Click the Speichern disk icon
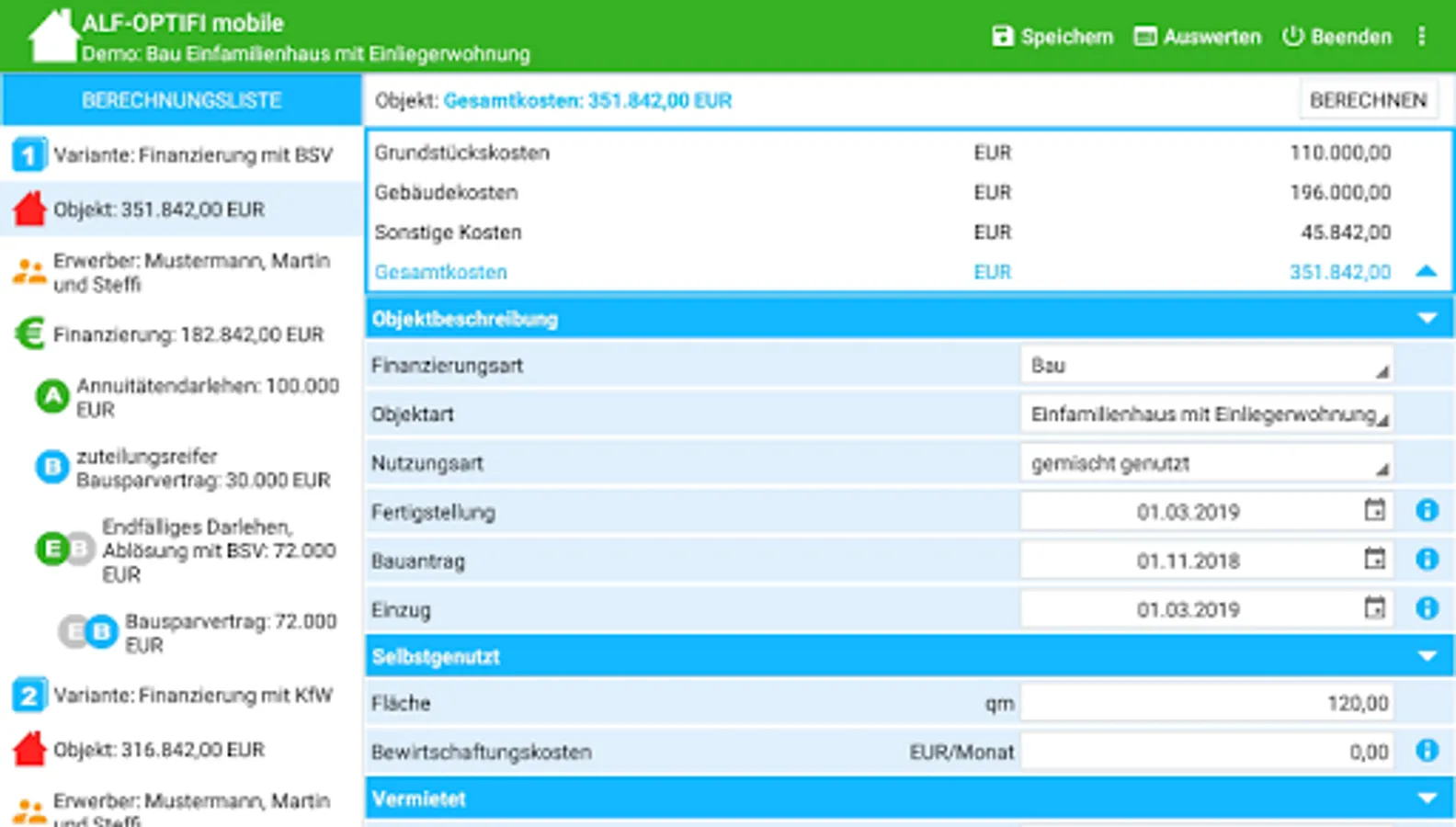The height and width of the screenshot is (827, 1456). [1002, 36]
